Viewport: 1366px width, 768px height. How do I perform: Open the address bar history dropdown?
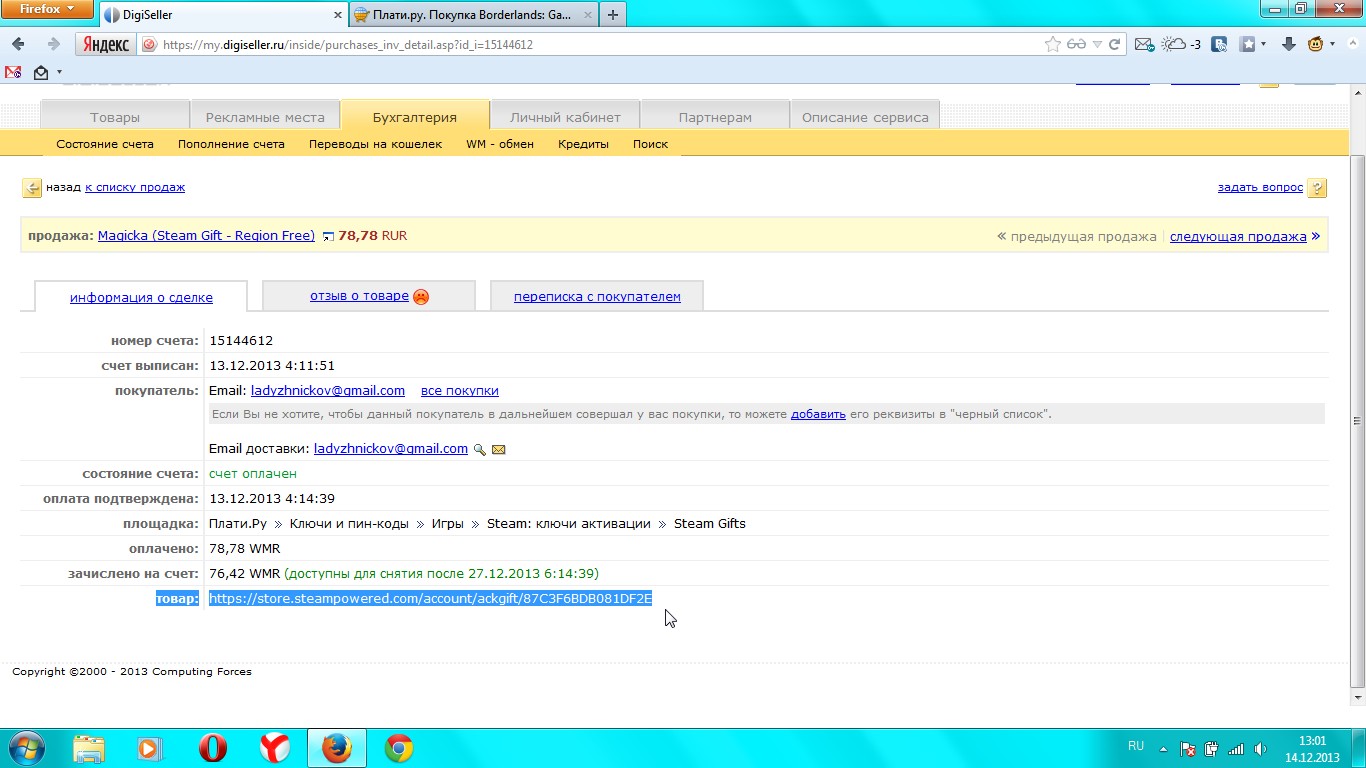pyautogui.click(x=1097, y=44)
